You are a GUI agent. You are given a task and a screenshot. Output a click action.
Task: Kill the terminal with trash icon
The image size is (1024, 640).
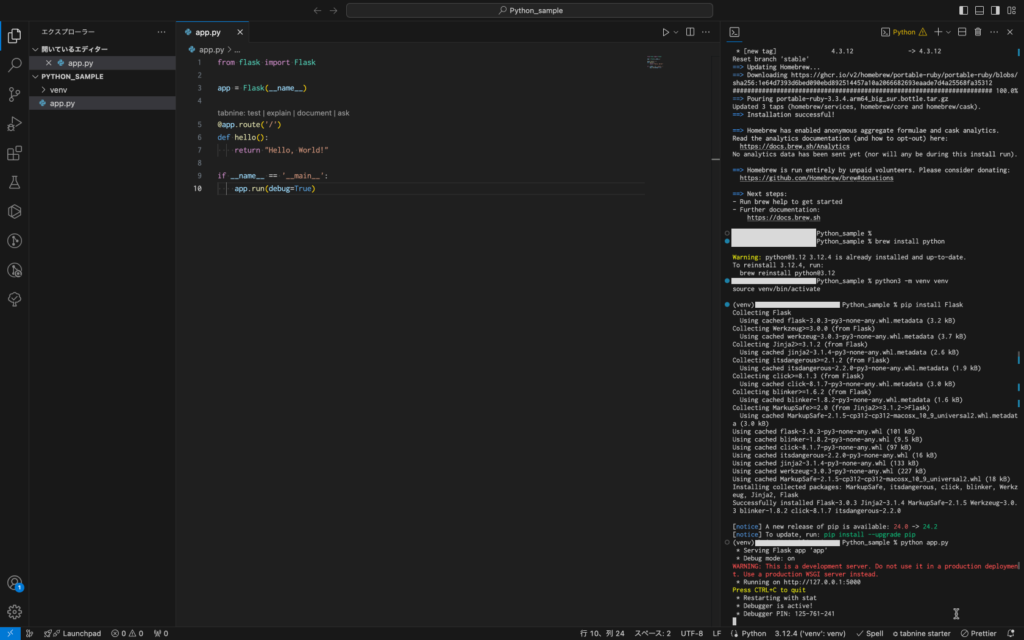point(978,32)
